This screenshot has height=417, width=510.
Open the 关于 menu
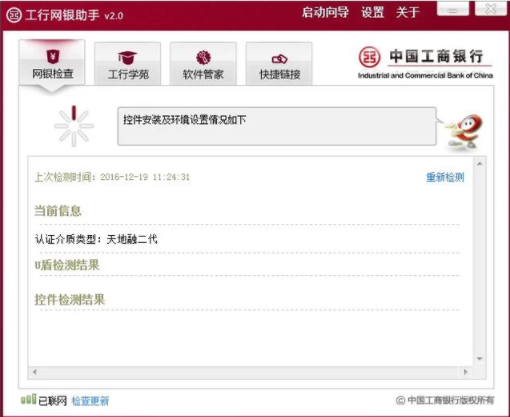407,13
